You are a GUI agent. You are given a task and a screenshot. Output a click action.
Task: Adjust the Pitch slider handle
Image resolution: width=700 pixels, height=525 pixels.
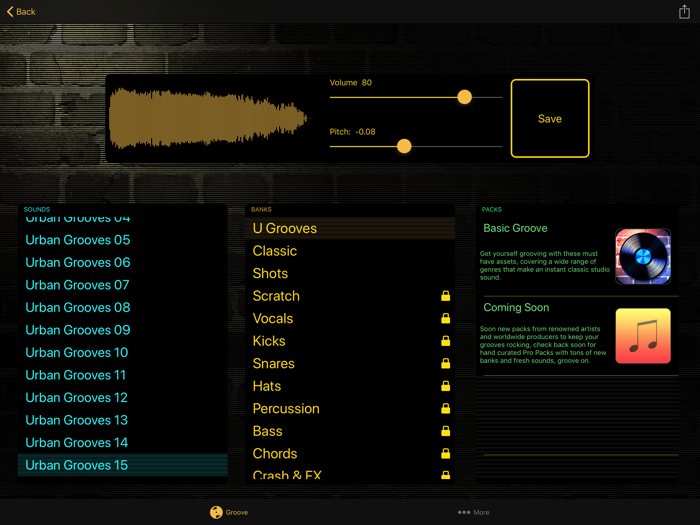click(404, 146)
